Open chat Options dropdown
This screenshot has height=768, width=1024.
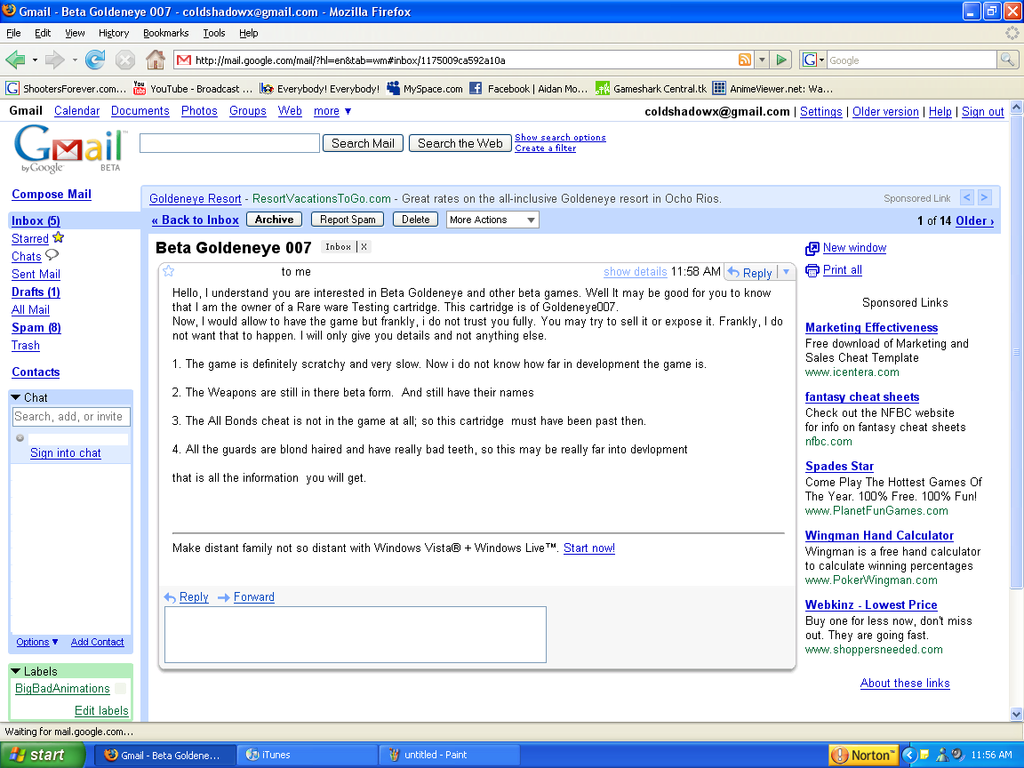click(x=37, y=642)
